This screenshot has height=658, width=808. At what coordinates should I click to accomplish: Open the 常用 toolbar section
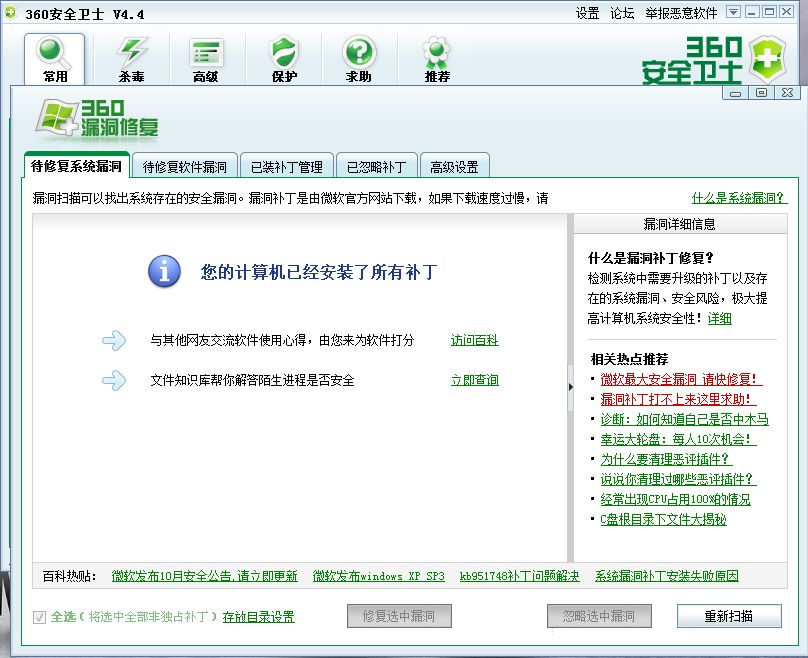55,59
